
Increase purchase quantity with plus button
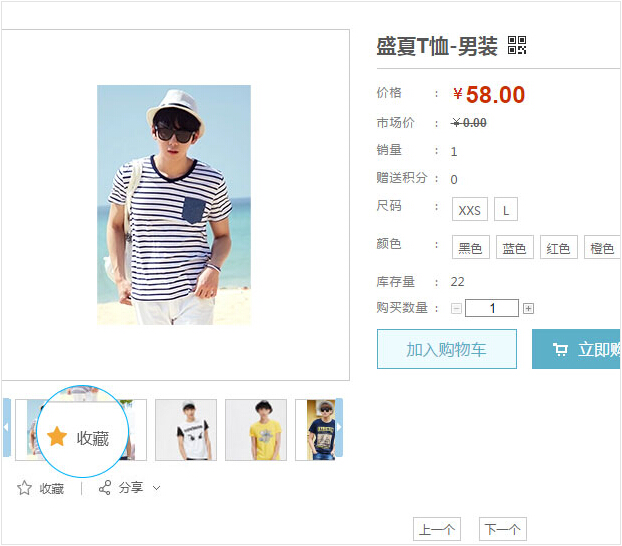(529, 309)
